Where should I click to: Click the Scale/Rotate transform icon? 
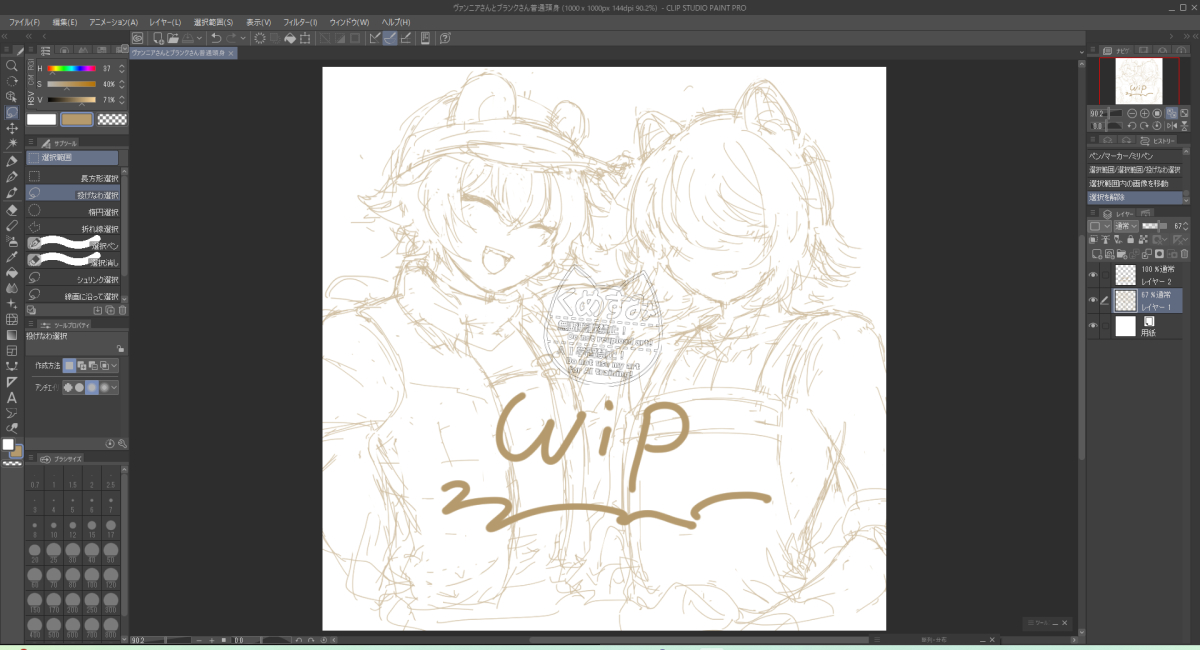coord(305,38)
